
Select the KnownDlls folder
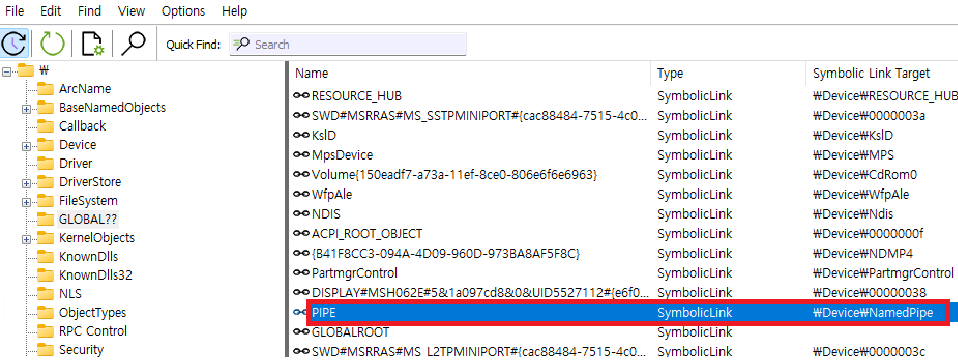click(x=89, y=256)
